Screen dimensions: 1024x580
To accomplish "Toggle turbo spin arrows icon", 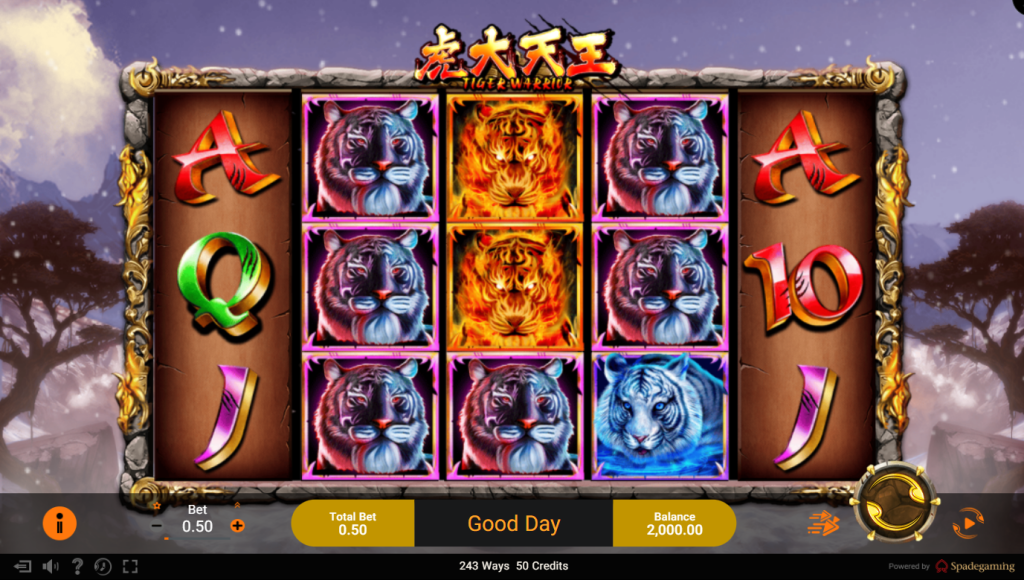I will [x=823, y=523].
